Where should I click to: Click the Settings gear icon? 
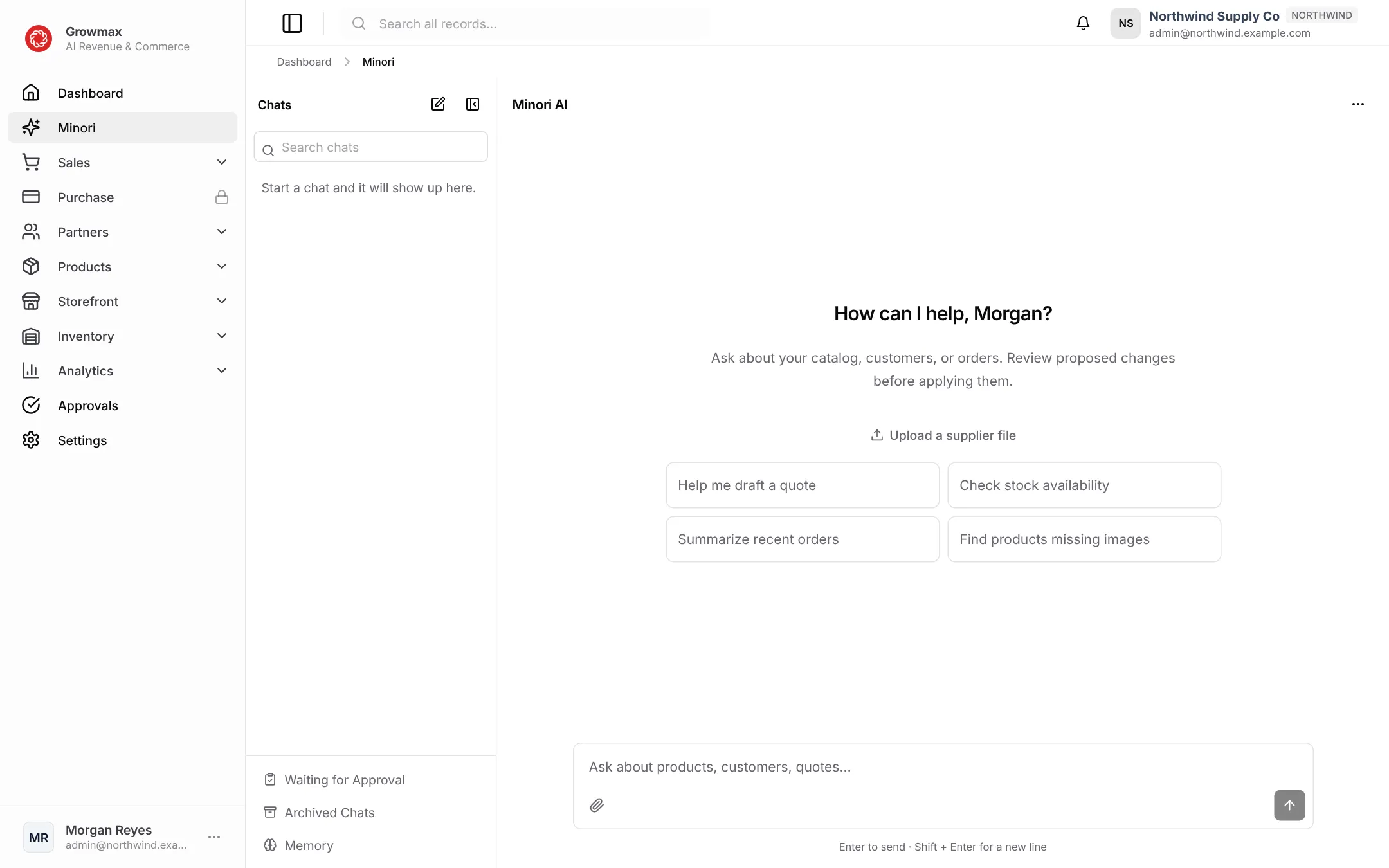31,440
